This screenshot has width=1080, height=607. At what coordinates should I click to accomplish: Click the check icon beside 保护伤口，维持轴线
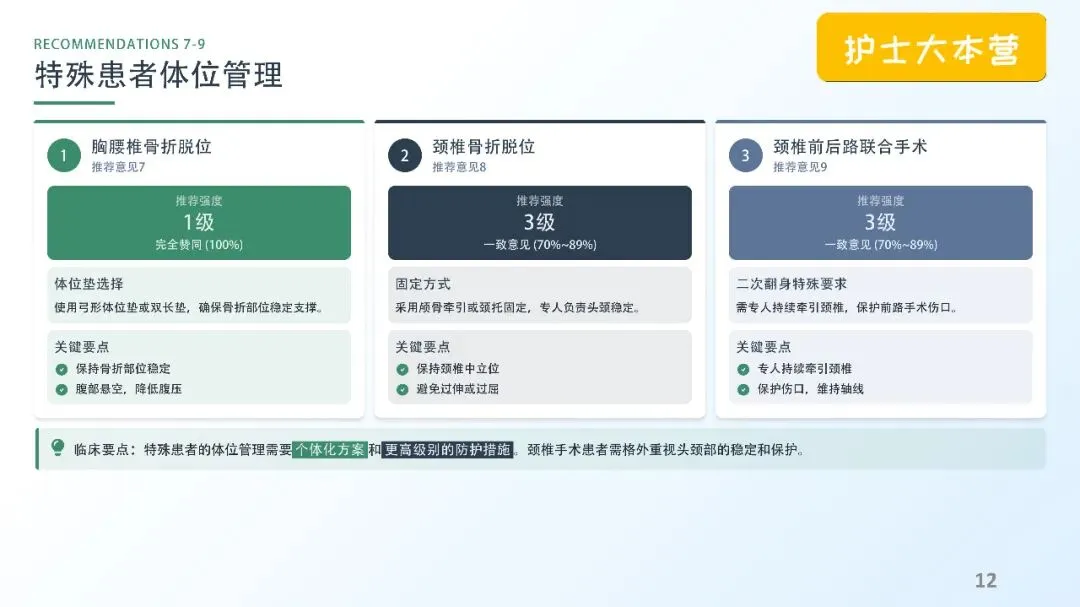pyautogui.click(x=743, y=389)
